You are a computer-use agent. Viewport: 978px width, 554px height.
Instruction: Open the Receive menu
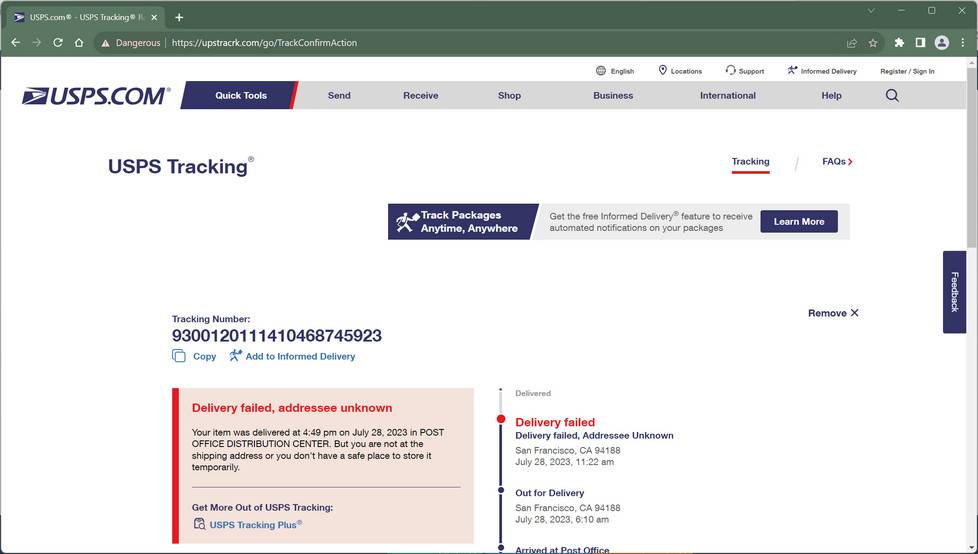click(420, 95)
